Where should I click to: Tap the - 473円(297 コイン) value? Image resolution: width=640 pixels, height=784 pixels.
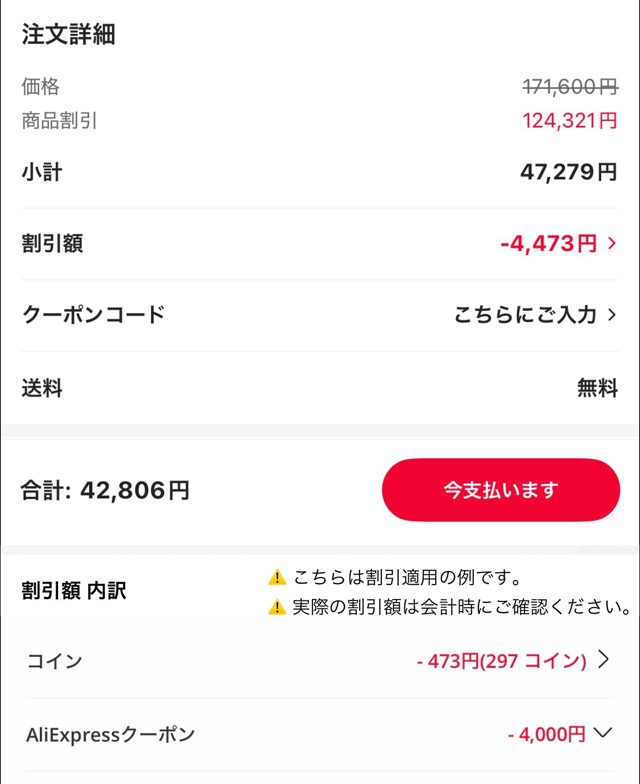click(500, 661)
